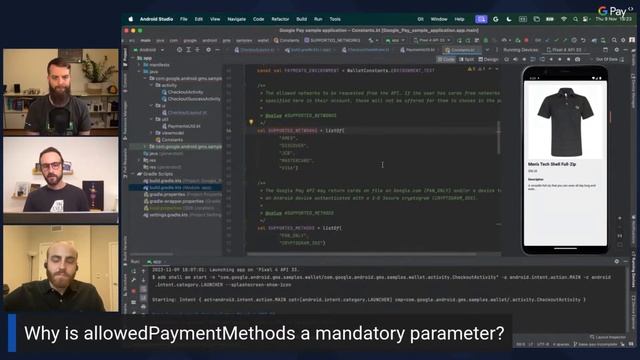Open Project panel gear options
This screenshot has width=640, height=360.
(x=209, y=50)
